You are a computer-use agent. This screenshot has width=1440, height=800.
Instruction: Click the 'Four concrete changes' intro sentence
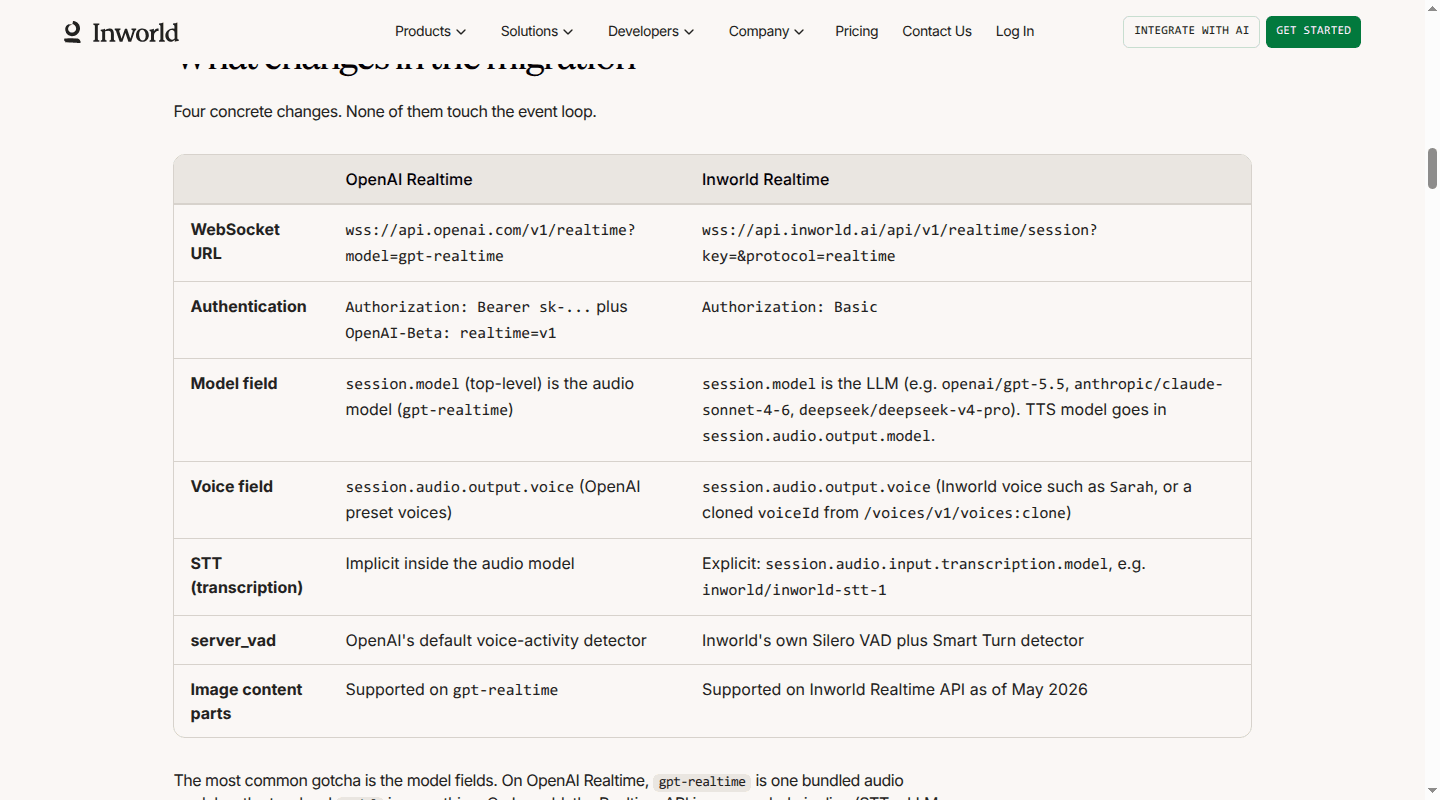click(x=385, y=112)
